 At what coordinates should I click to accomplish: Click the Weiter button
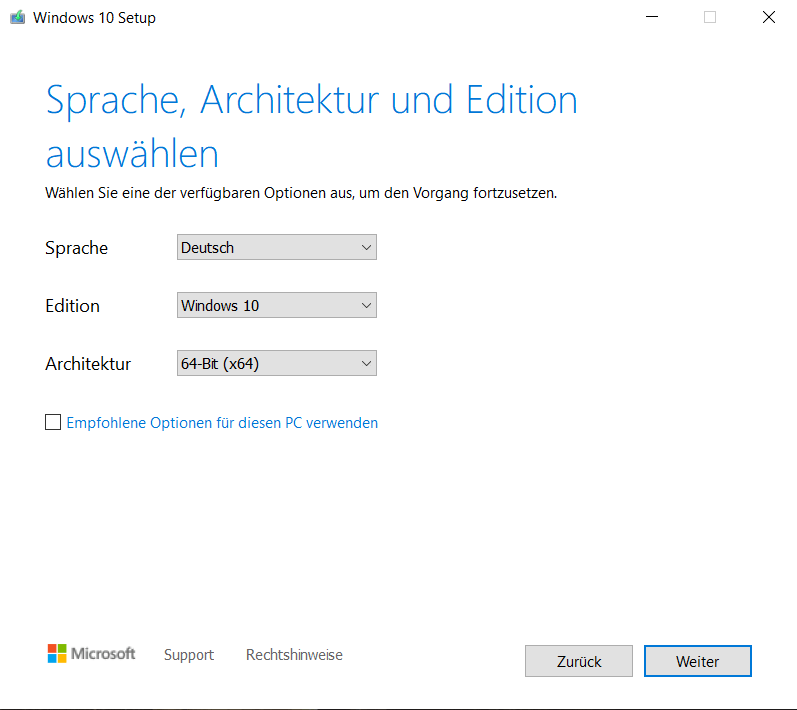[x=697, y=661]
